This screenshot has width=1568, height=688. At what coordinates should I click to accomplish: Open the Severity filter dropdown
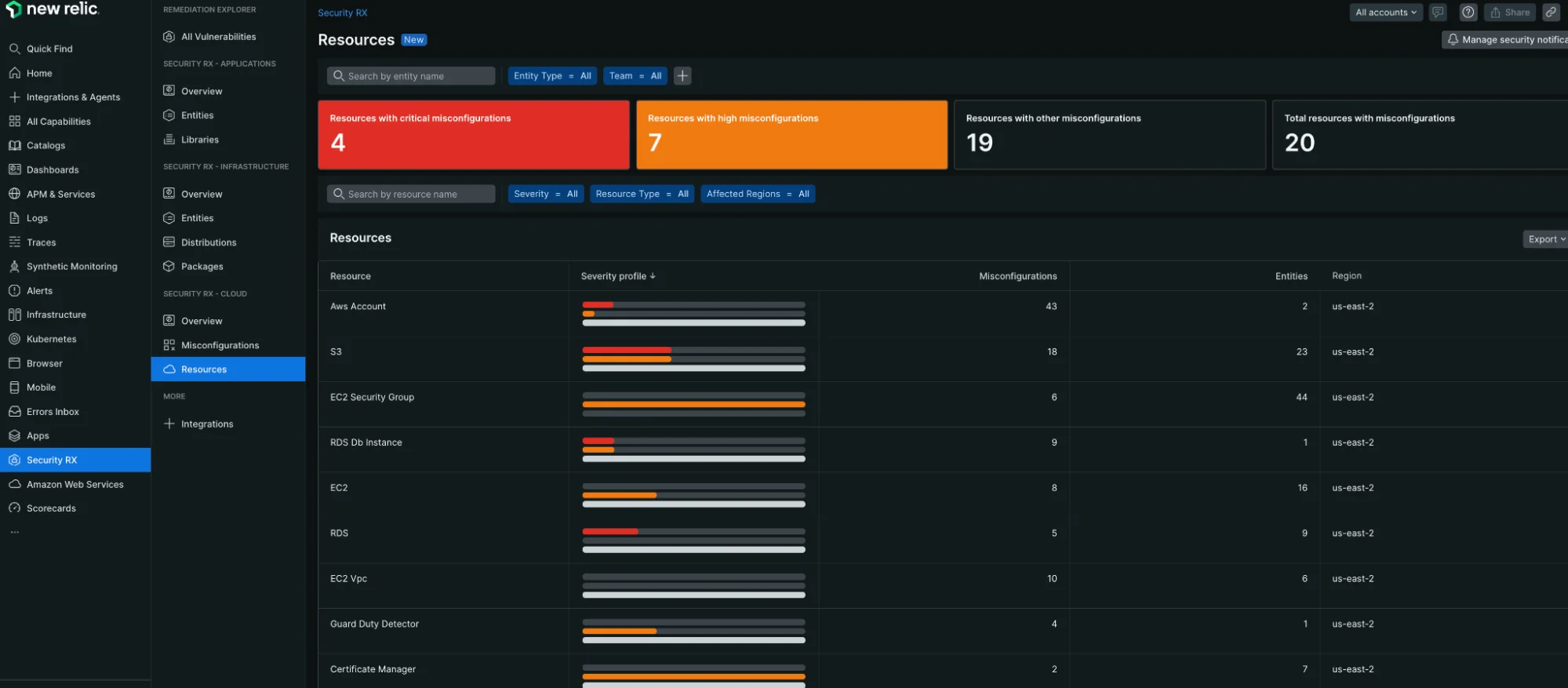tap(545, 194)
